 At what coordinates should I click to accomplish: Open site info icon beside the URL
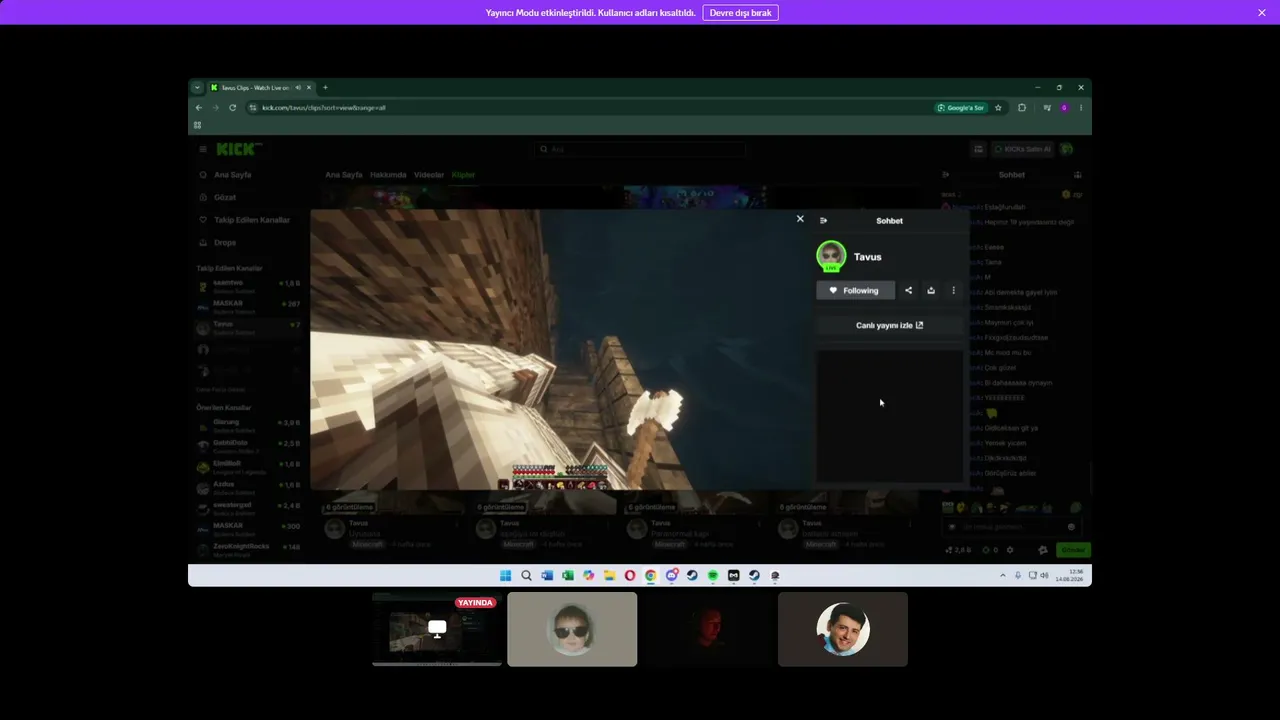coord(253,108)
